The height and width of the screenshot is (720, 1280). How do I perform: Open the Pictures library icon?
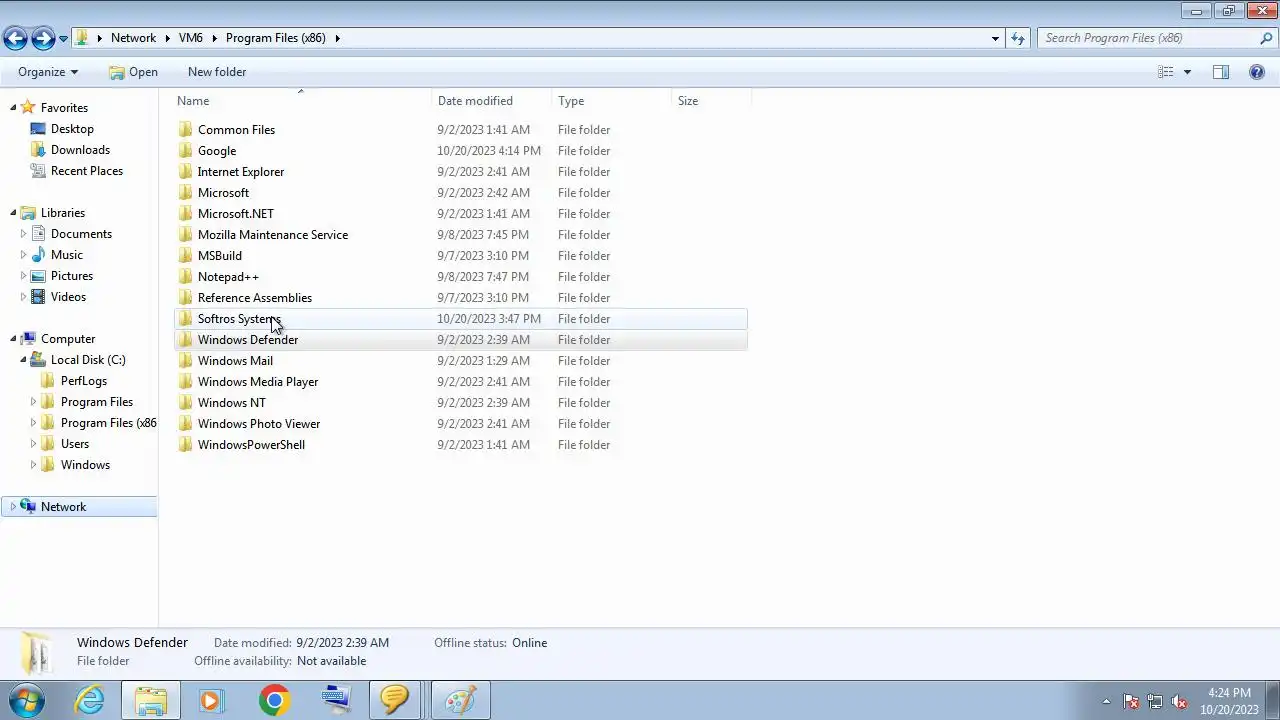38,276
